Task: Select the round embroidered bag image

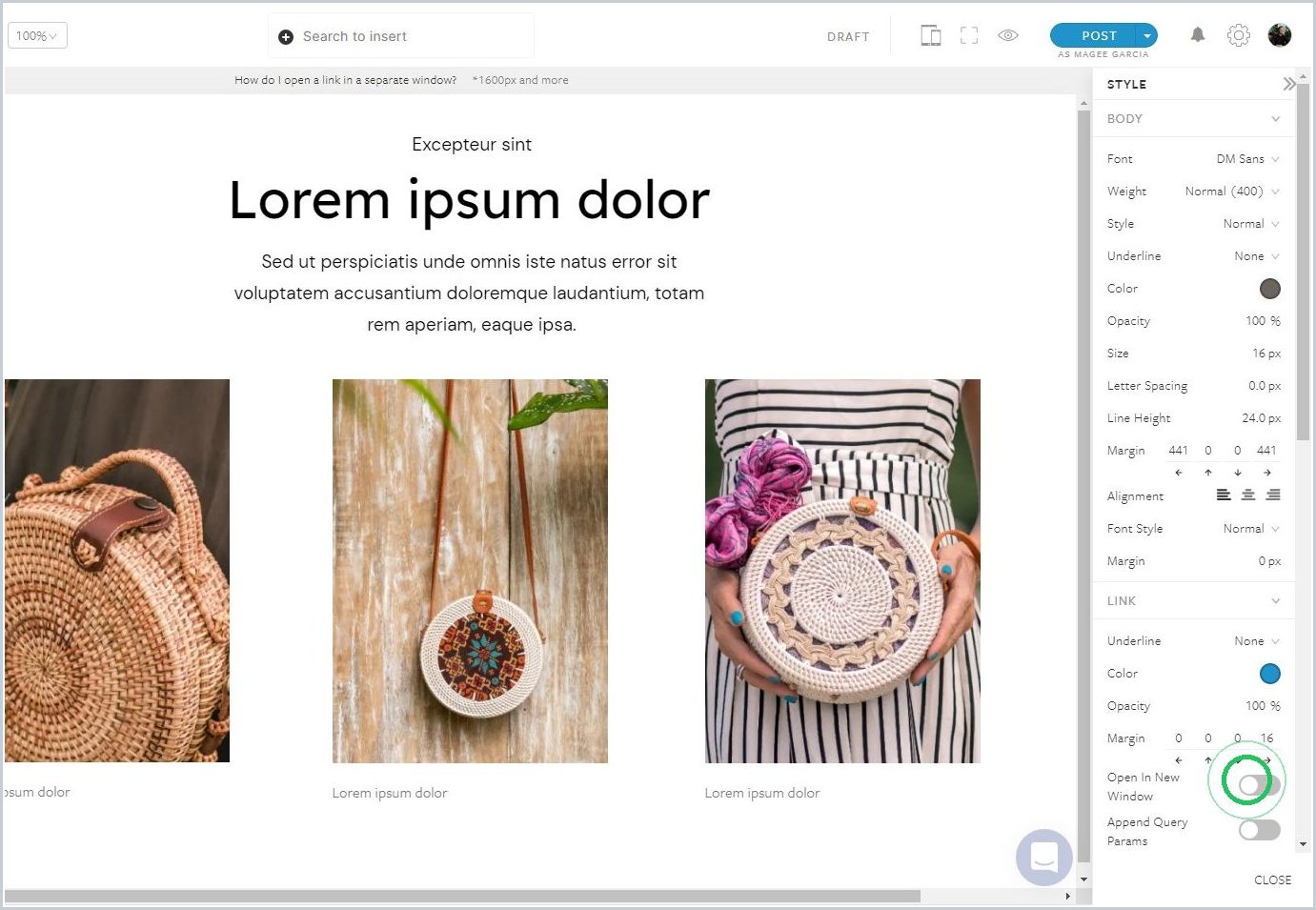Action: (x=470, y=572)
